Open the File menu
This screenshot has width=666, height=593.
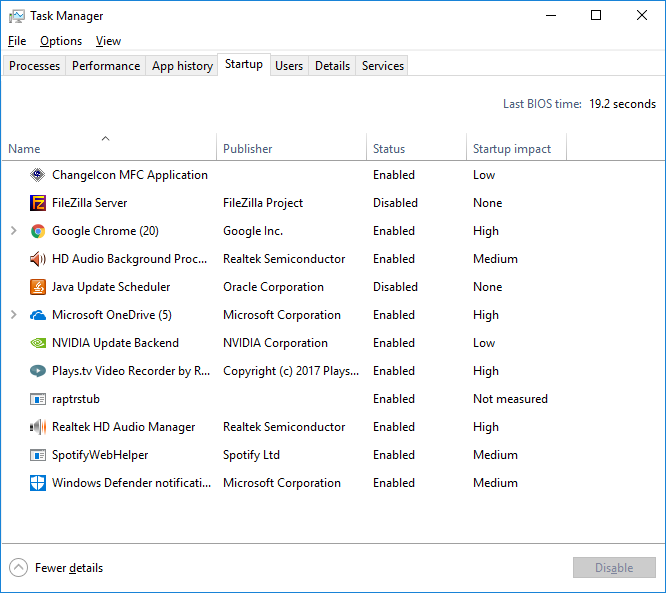coord(17,41)
